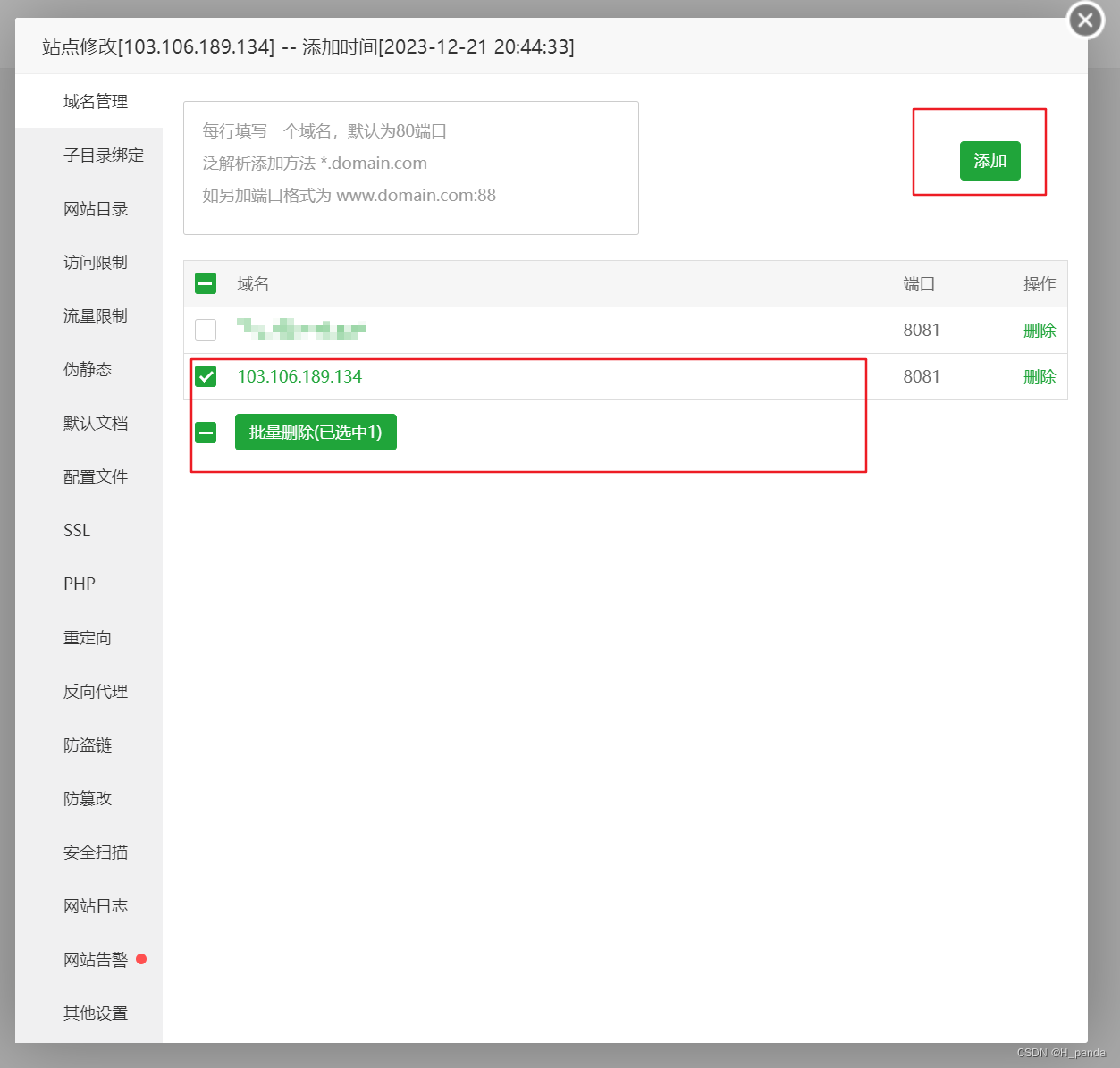Click the green 添加 button

(x=989, y=161)
